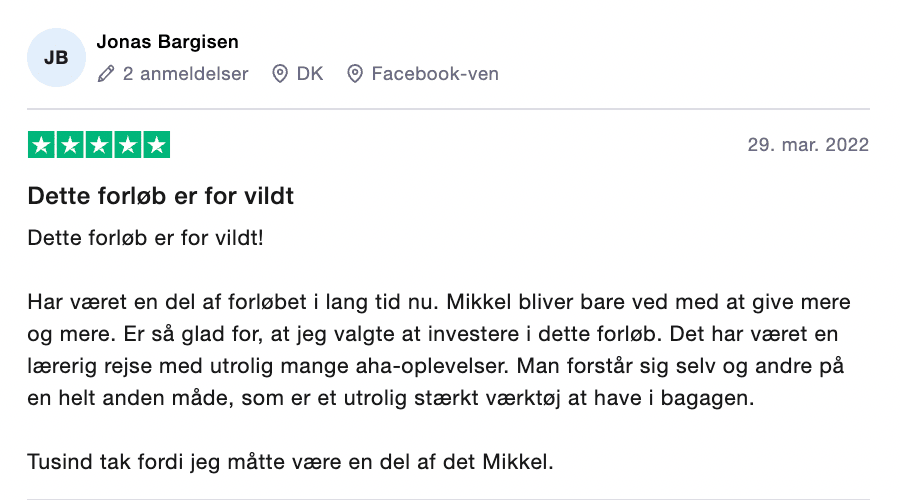The image size is (900, 500).
Task: Click the first green rating star
Action: (x=42, y=145)
